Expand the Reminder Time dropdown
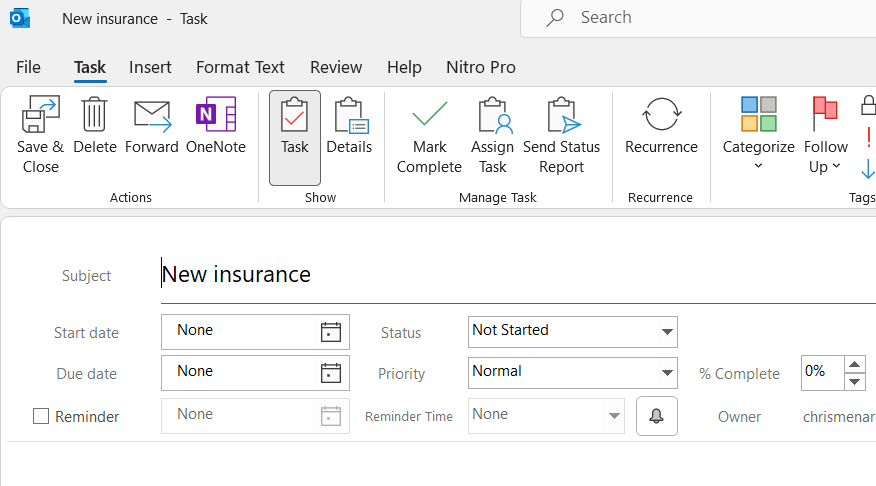This screenshot has height=486, width=876. (614, 416)
